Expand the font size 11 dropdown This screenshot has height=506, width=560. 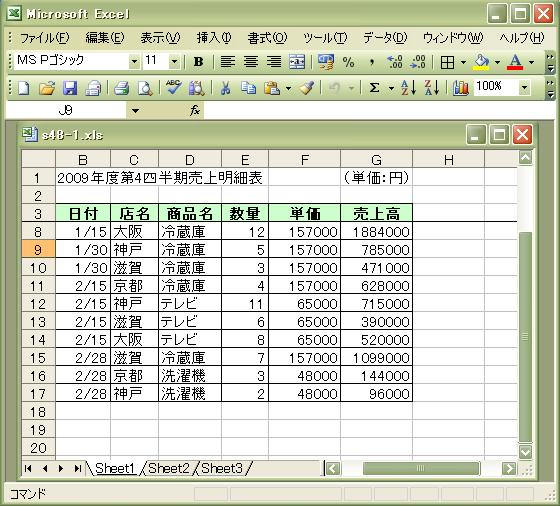tap(174, 62)
